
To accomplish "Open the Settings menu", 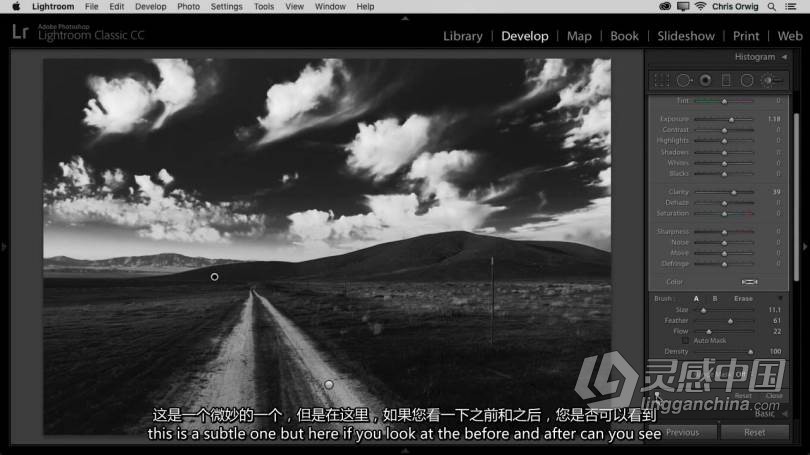I will [226, 6].
